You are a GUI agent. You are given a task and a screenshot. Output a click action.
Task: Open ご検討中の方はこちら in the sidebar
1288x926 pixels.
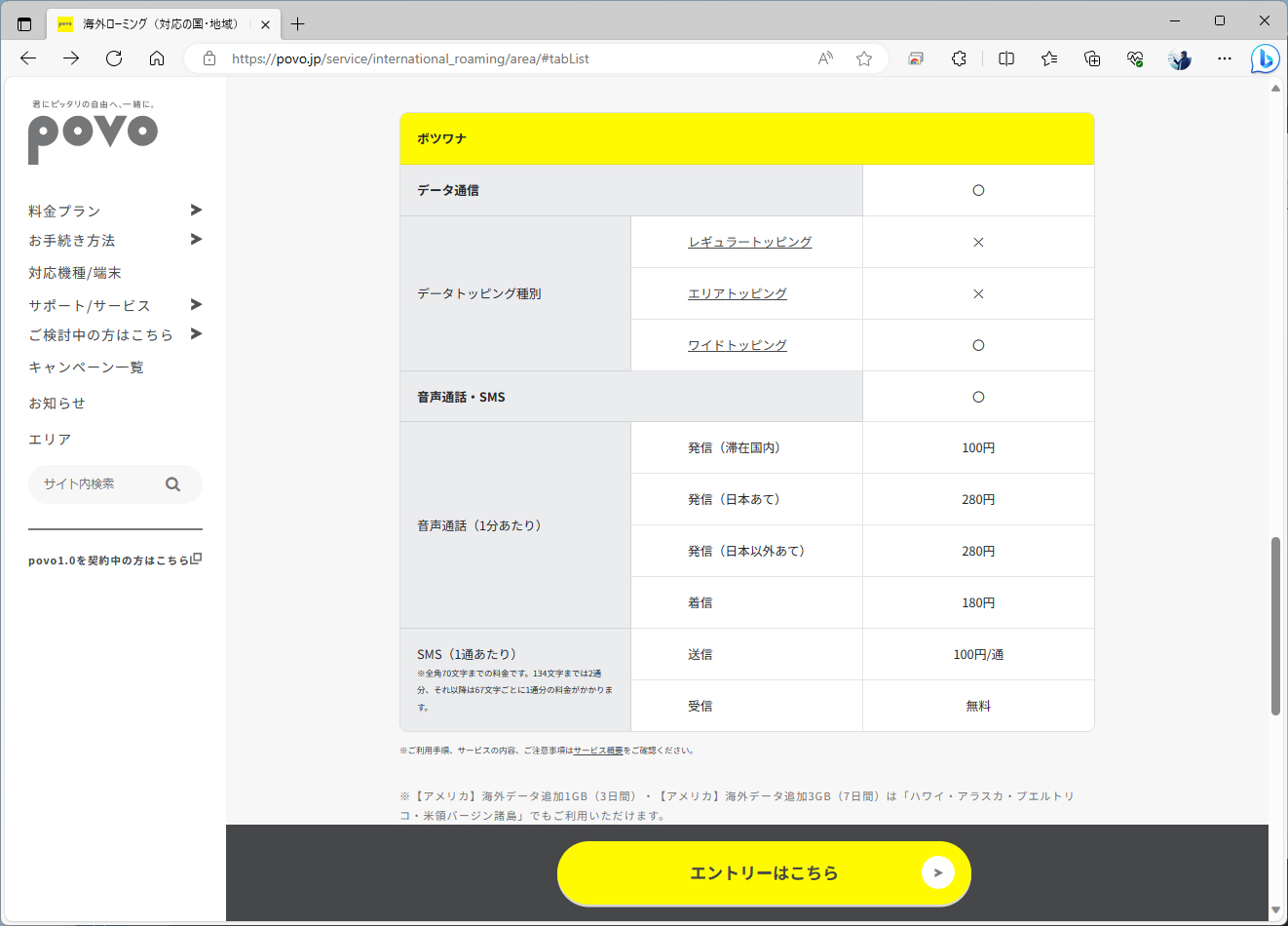(x=100, y=334)
